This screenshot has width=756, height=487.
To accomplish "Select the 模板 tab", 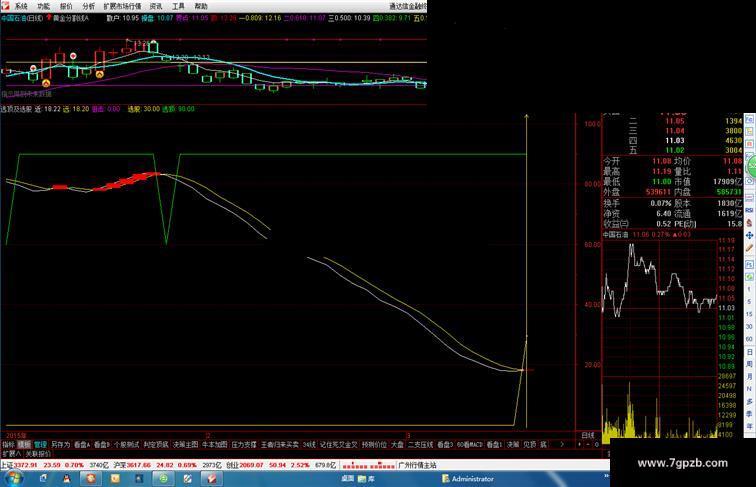I will (x=24, y=445).
